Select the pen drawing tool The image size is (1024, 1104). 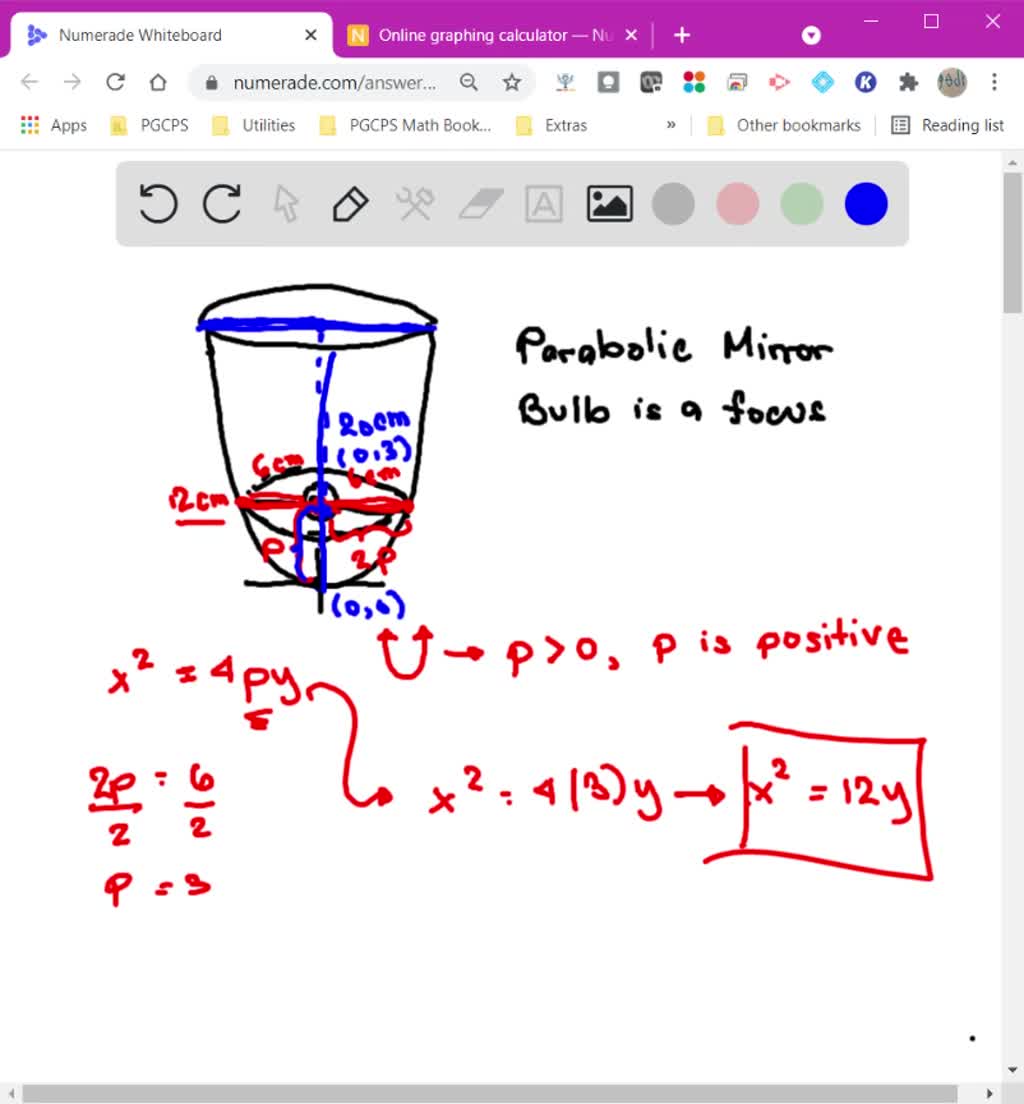[350, 204]
